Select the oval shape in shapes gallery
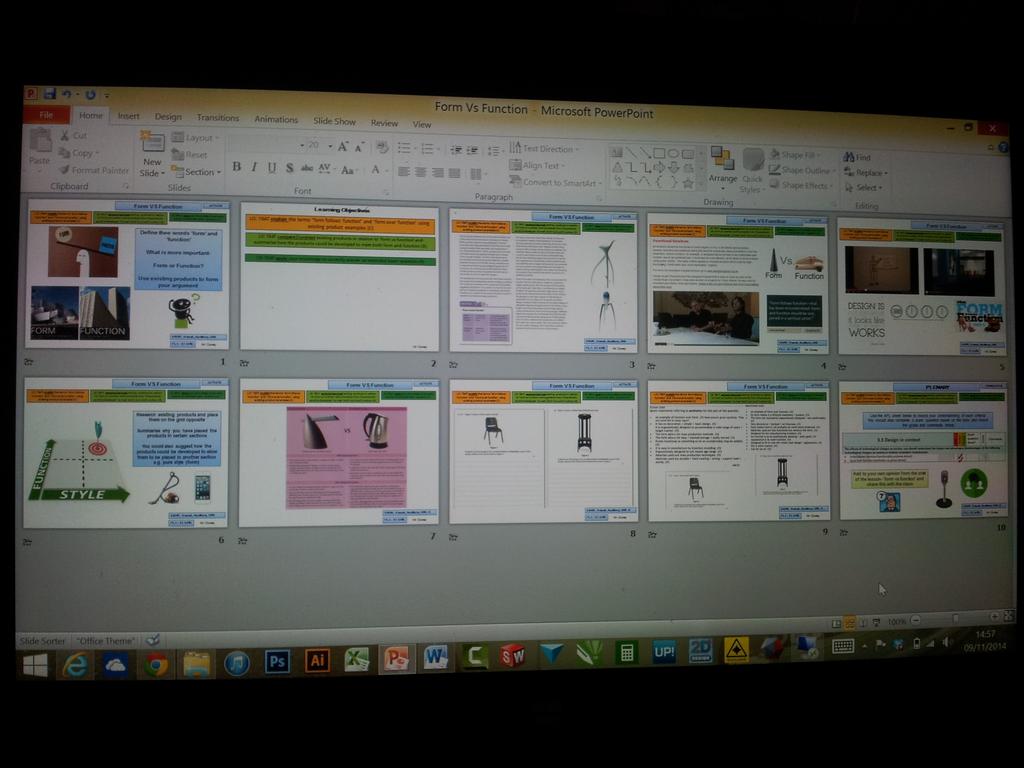This screenshot has width=1024, height=768. pos(673,153)
